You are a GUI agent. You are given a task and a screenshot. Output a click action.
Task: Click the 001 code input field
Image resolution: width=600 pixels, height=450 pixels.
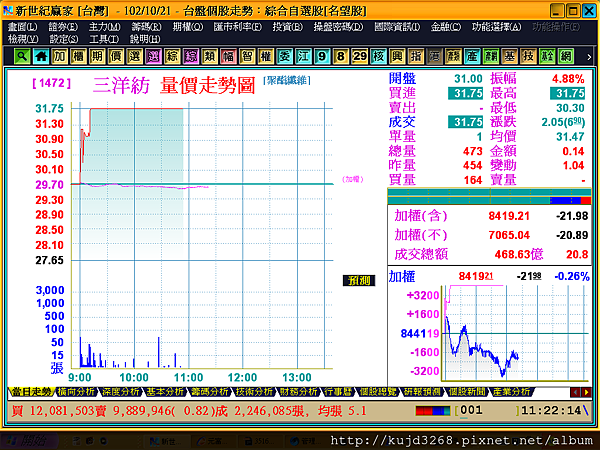[487, 411]
